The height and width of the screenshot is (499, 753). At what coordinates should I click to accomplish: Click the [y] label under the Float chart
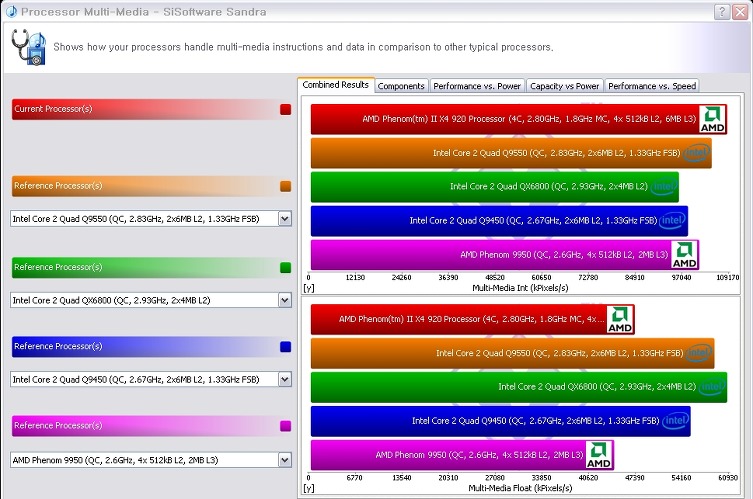tap(309, 488)
